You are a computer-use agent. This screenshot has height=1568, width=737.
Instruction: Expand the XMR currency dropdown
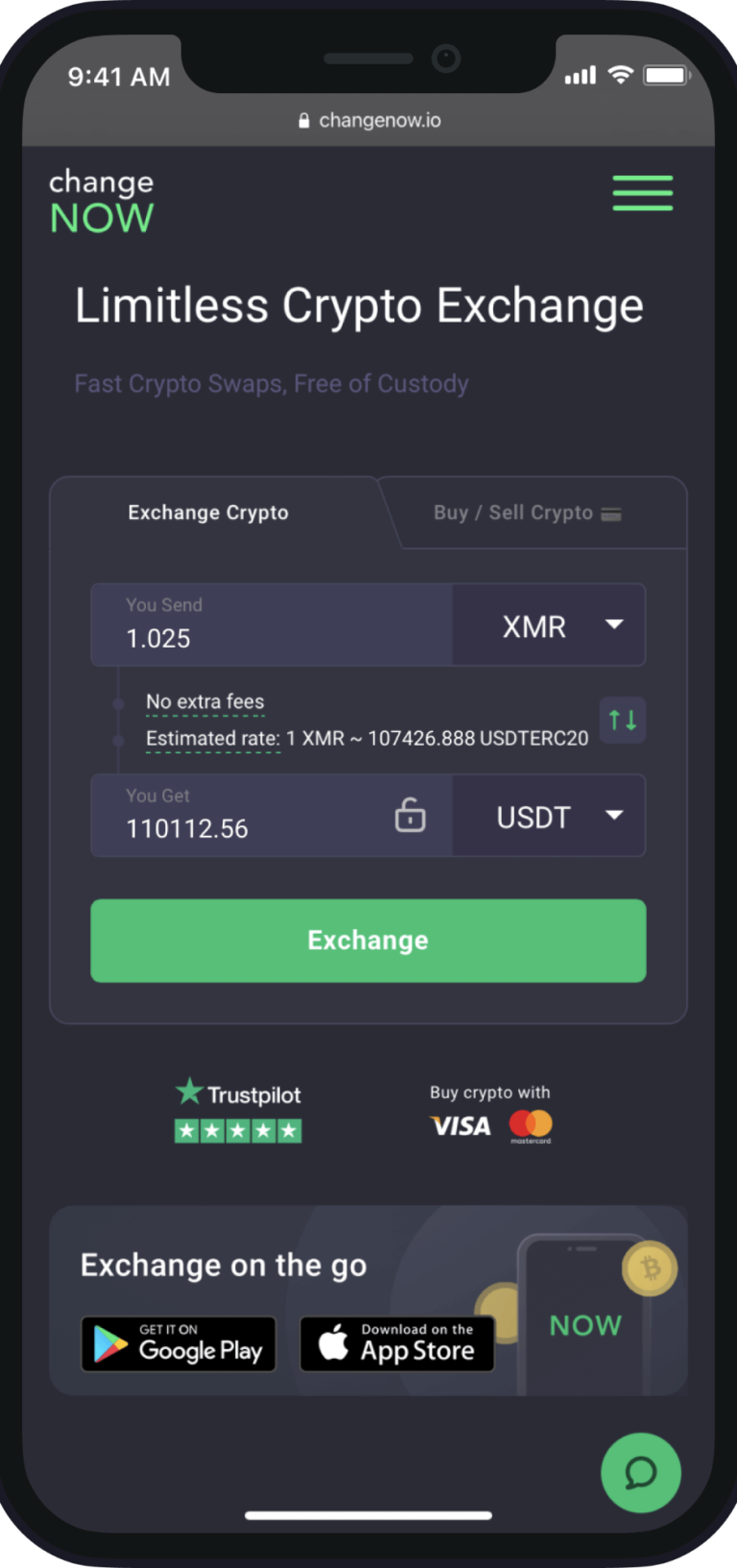coord(549,625)
